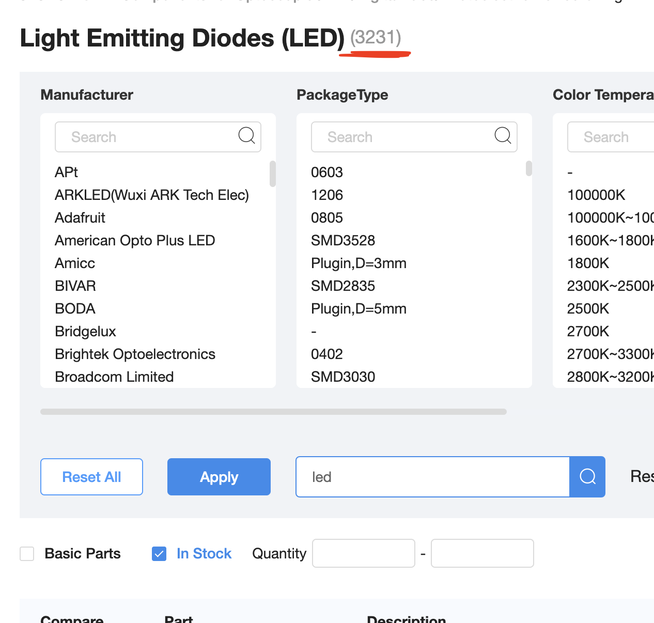
Task: Select manufacturer Brightek Optoelectronics
Action: coord(135,354)
